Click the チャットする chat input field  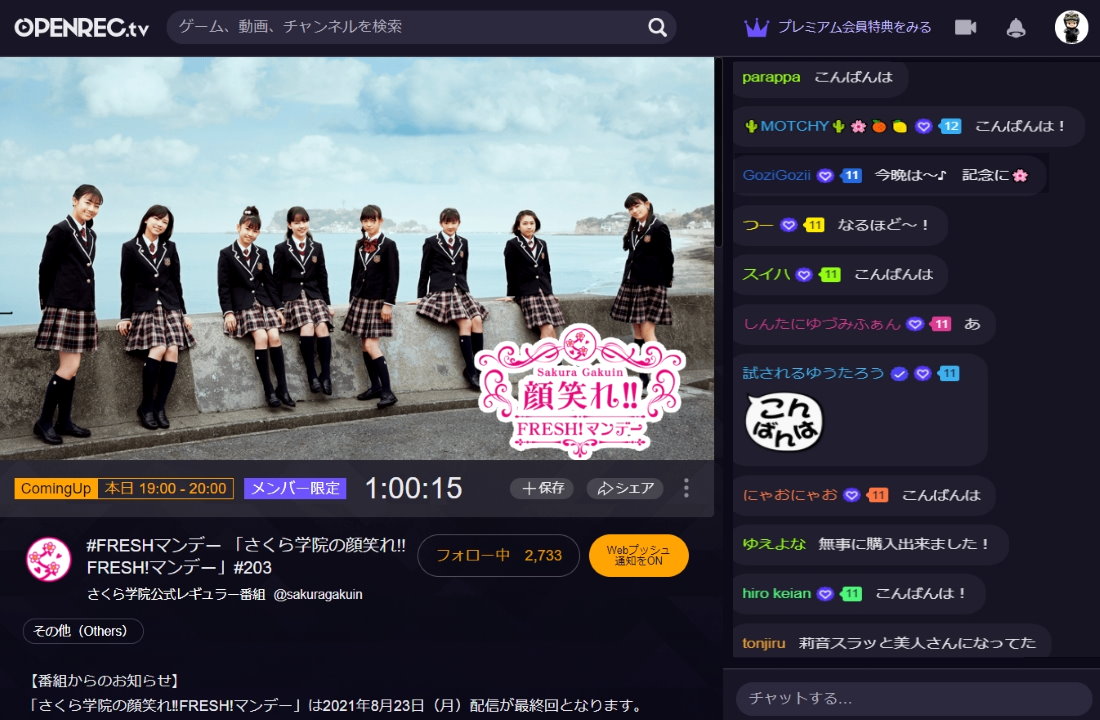click(913, 698)
